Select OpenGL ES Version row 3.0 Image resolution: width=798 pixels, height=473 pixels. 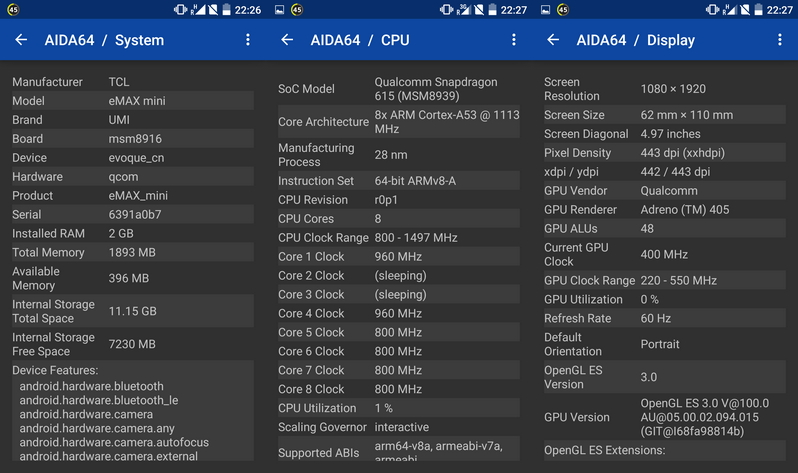point(665,377)
